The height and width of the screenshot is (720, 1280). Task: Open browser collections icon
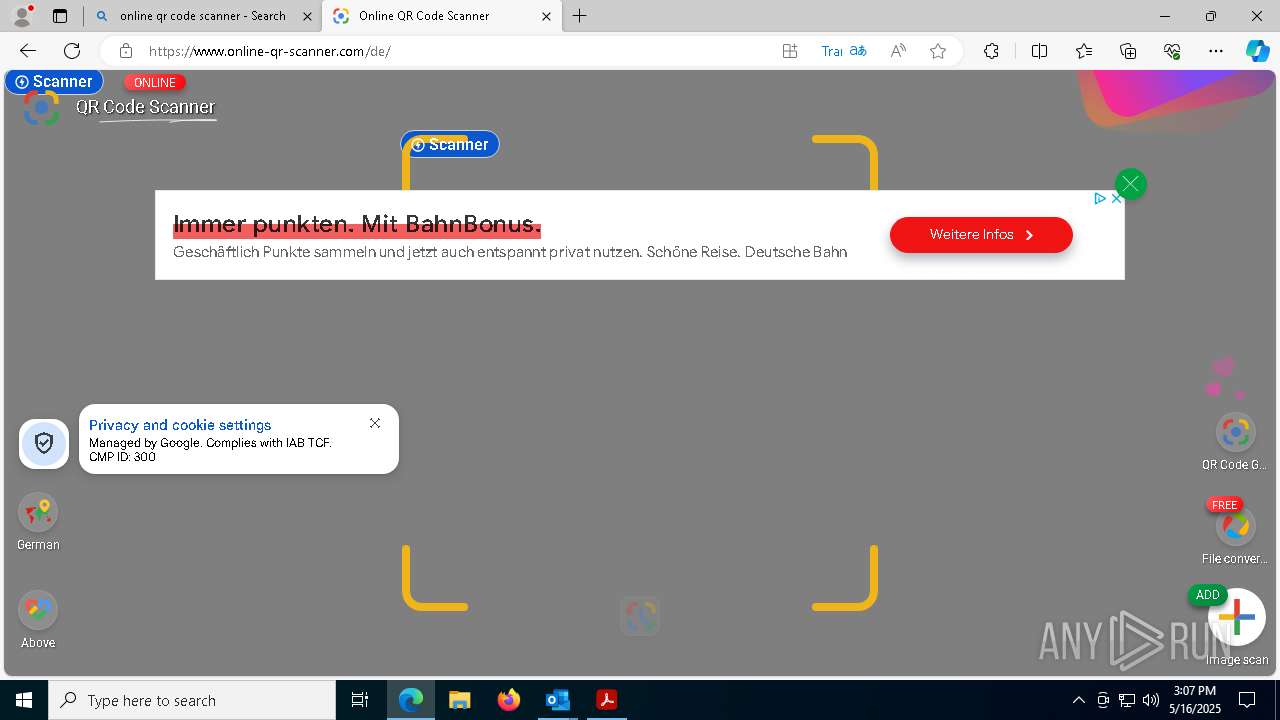click(x=1128, y=51)
